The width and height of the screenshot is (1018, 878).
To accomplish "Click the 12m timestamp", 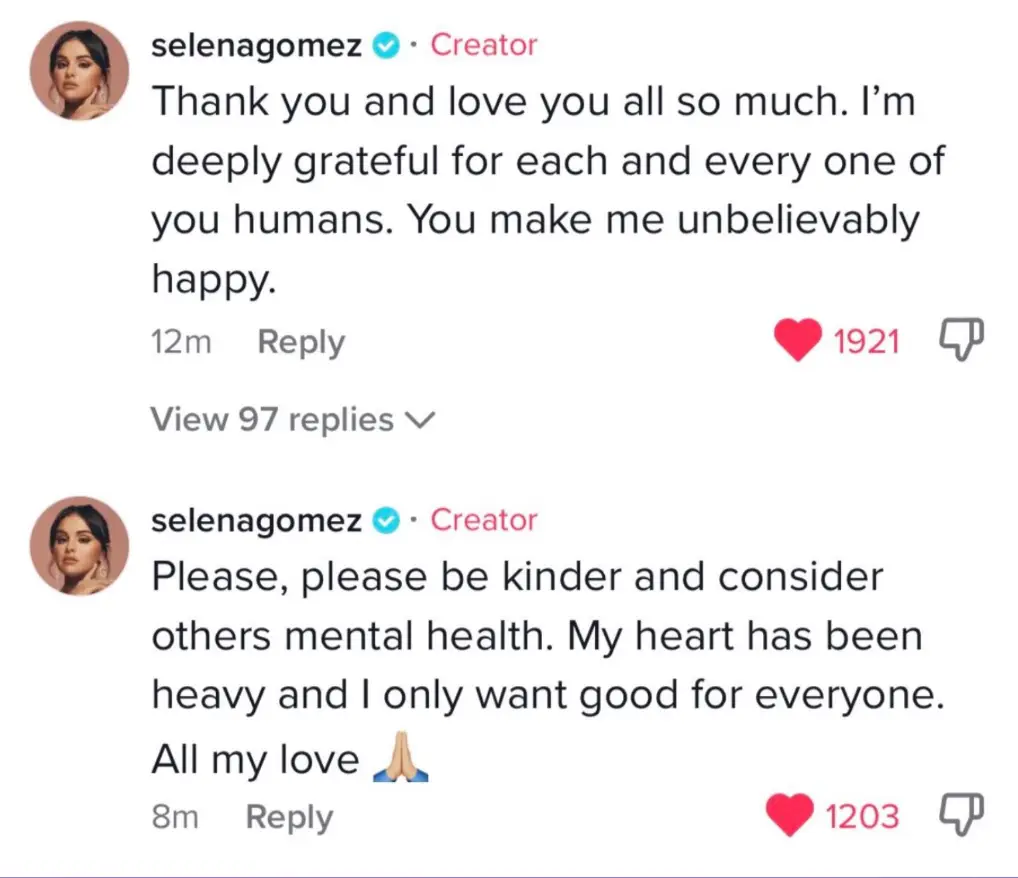I will [x=181, y=342].
